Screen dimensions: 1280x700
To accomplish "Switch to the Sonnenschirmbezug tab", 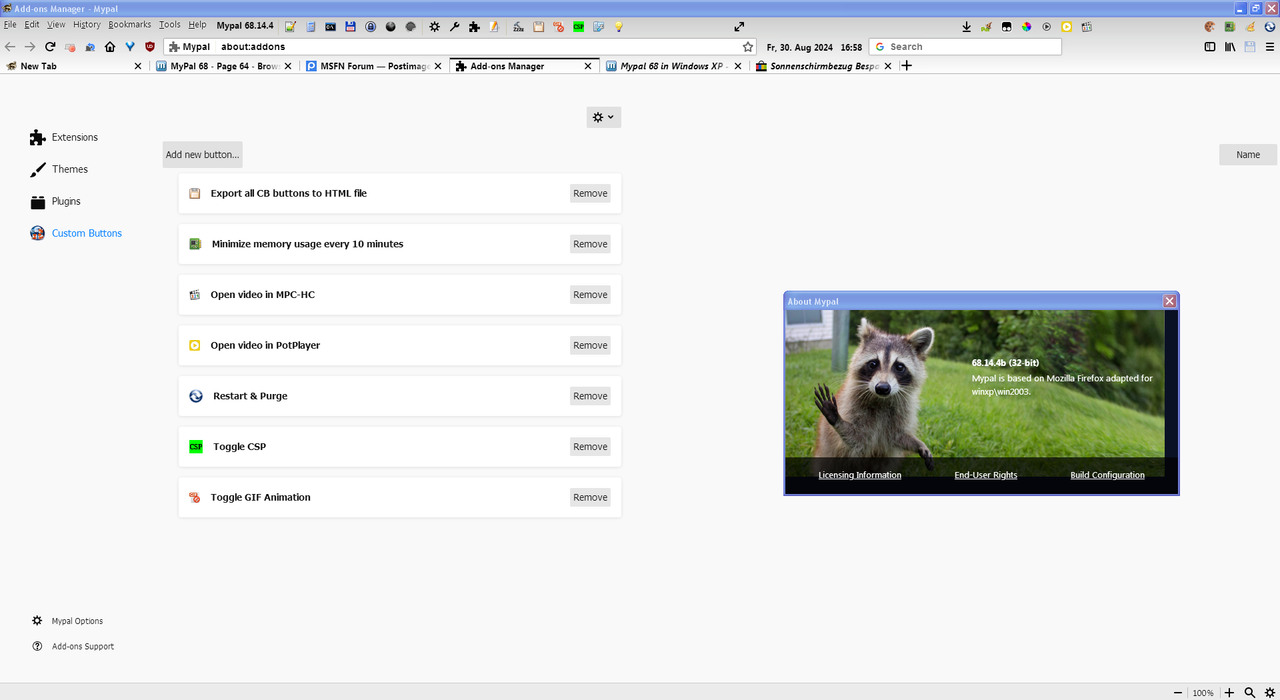I will 825,66.
